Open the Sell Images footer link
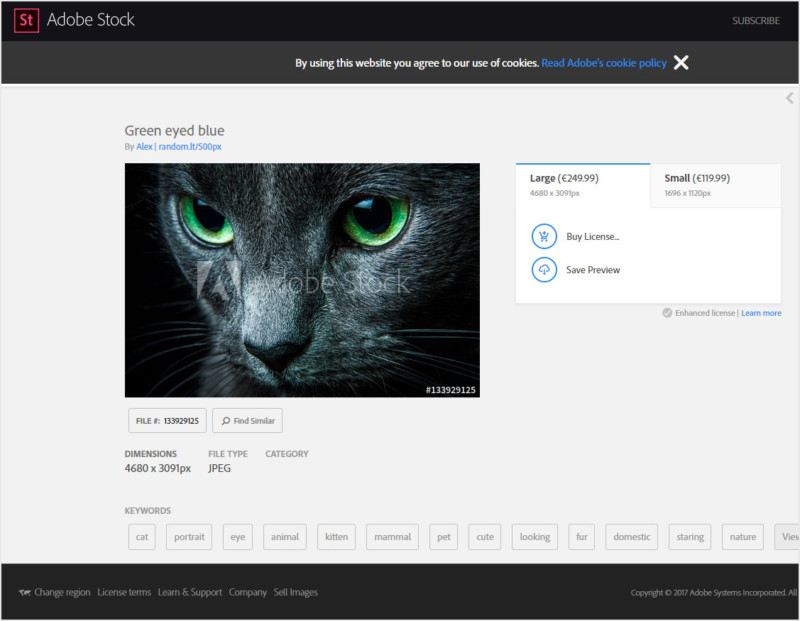Image resolution: width=800 pixels, height=621 pixels. 295,592
